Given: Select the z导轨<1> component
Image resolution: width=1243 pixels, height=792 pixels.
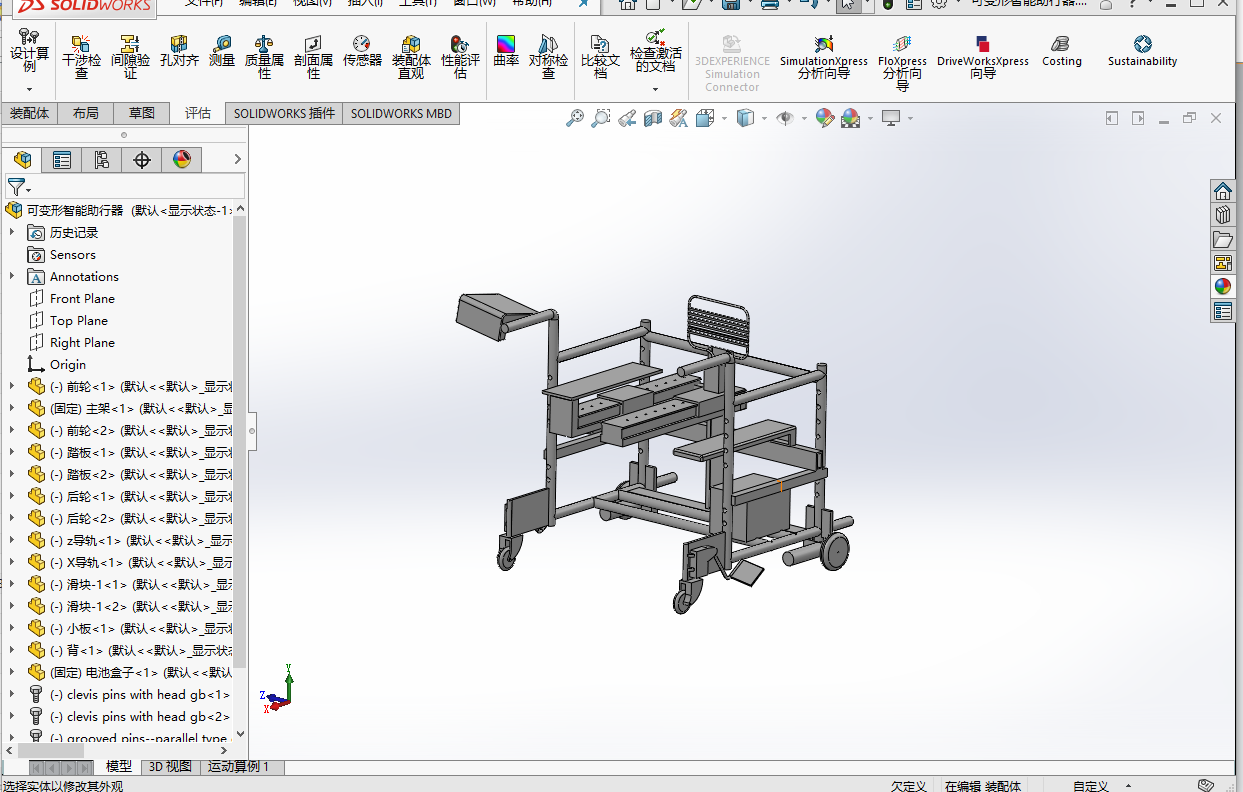Looking at the screenshot, I should point(139,540).
